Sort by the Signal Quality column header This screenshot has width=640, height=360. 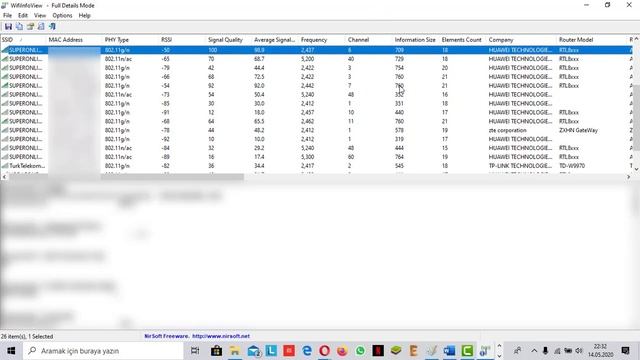[229, 40]
